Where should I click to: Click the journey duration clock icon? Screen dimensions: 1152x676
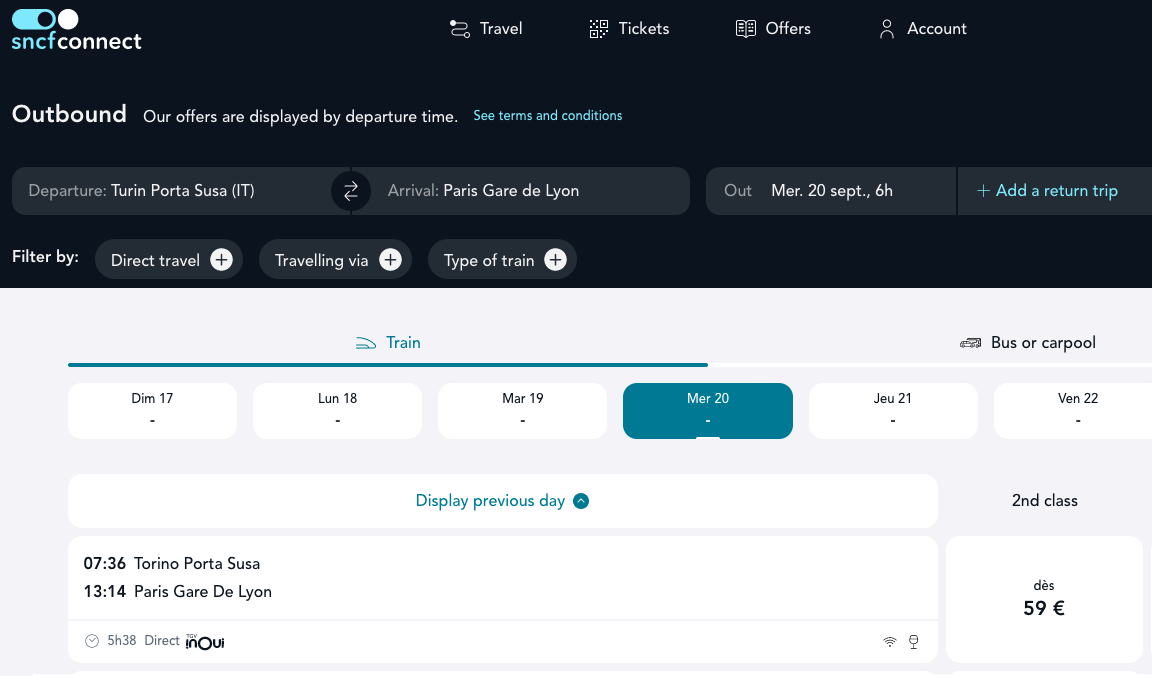point(92,641)
